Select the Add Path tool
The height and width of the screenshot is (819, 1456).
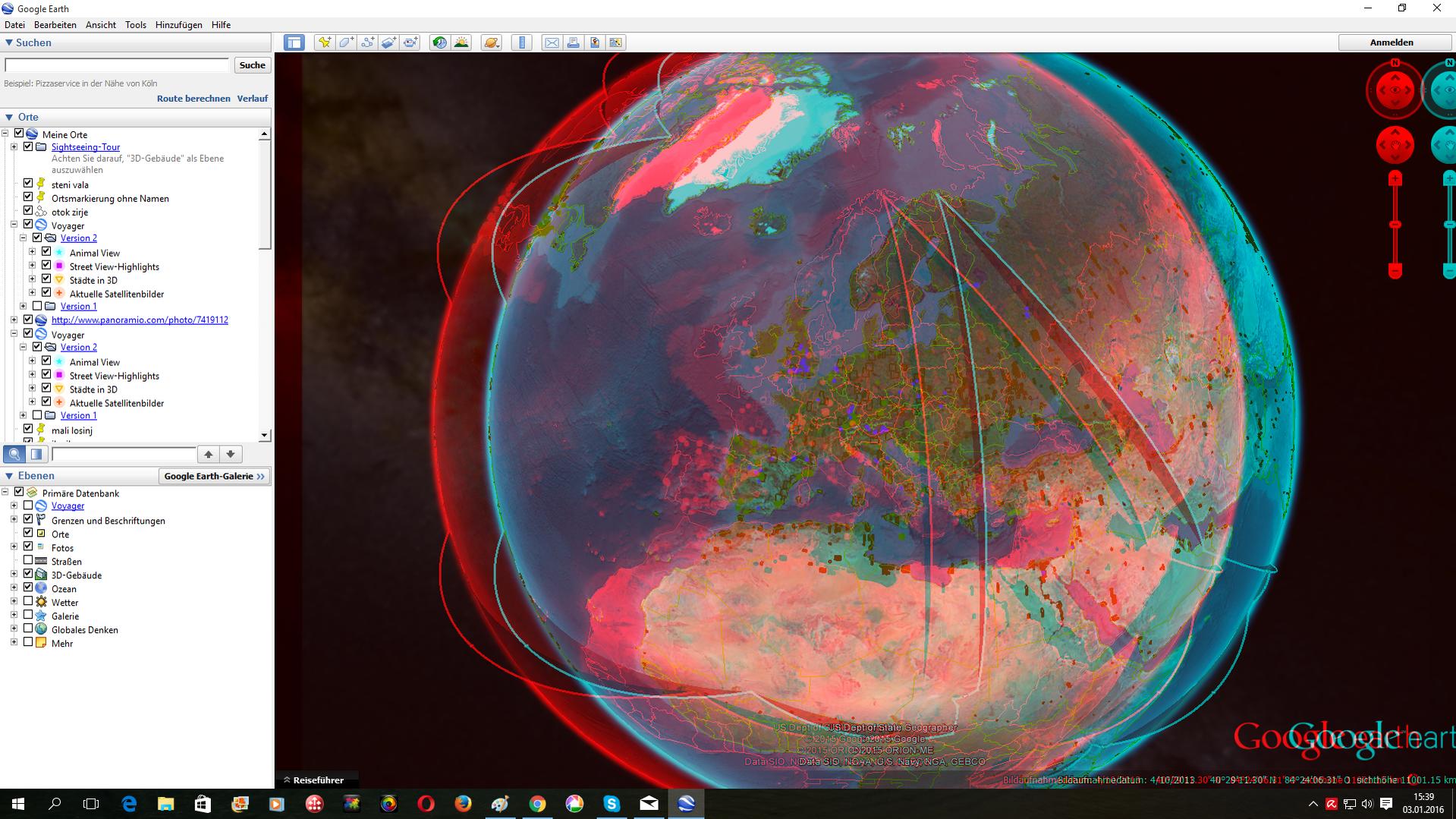(x=367, y=43)
